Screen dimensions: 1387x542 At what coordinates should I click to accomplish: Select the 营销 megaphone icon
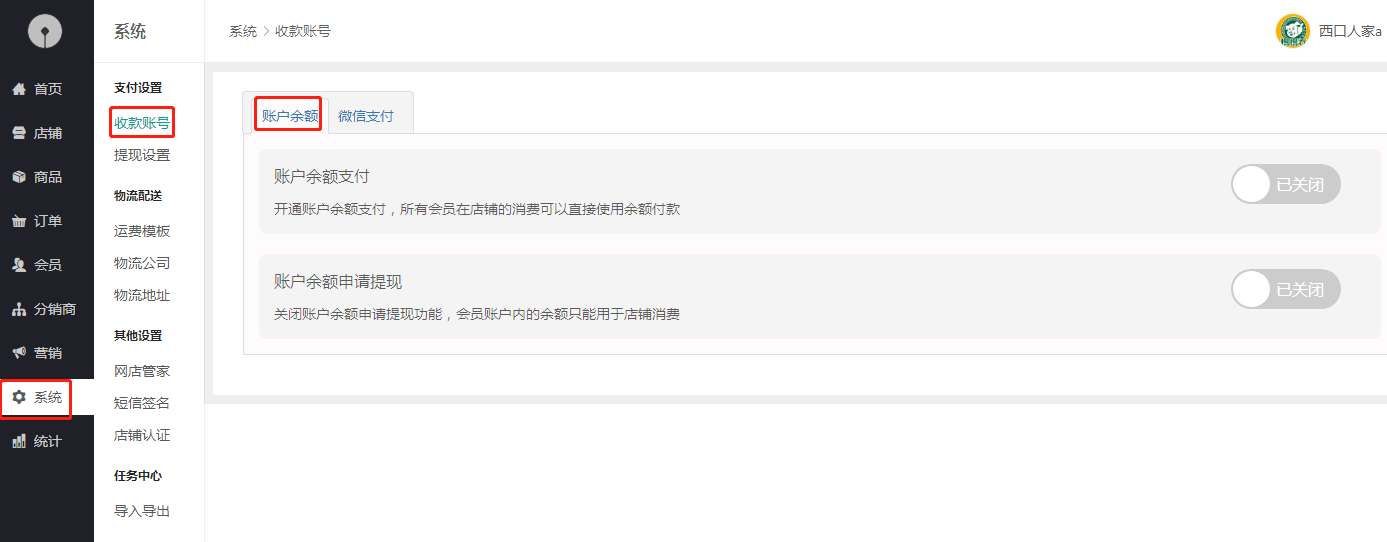tap(19, 353)
